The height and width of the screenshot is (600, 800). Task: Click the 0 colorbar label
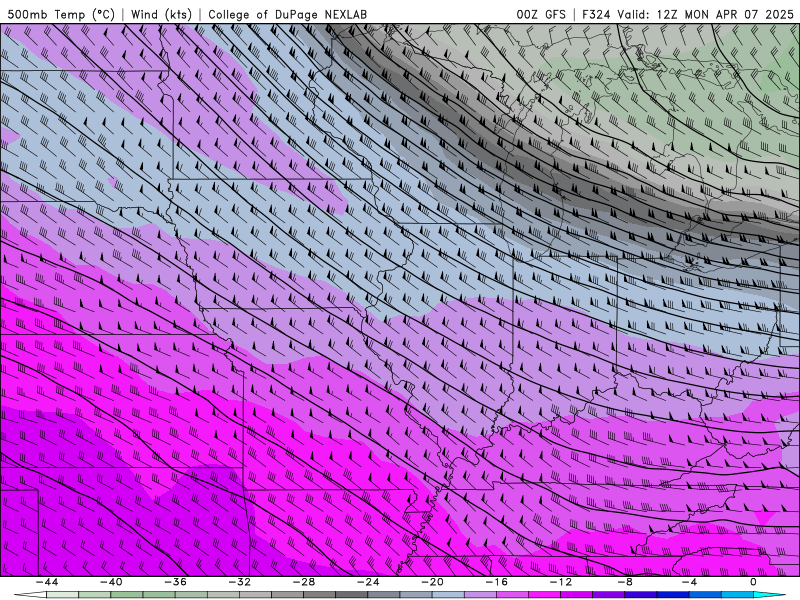point(754,582)
